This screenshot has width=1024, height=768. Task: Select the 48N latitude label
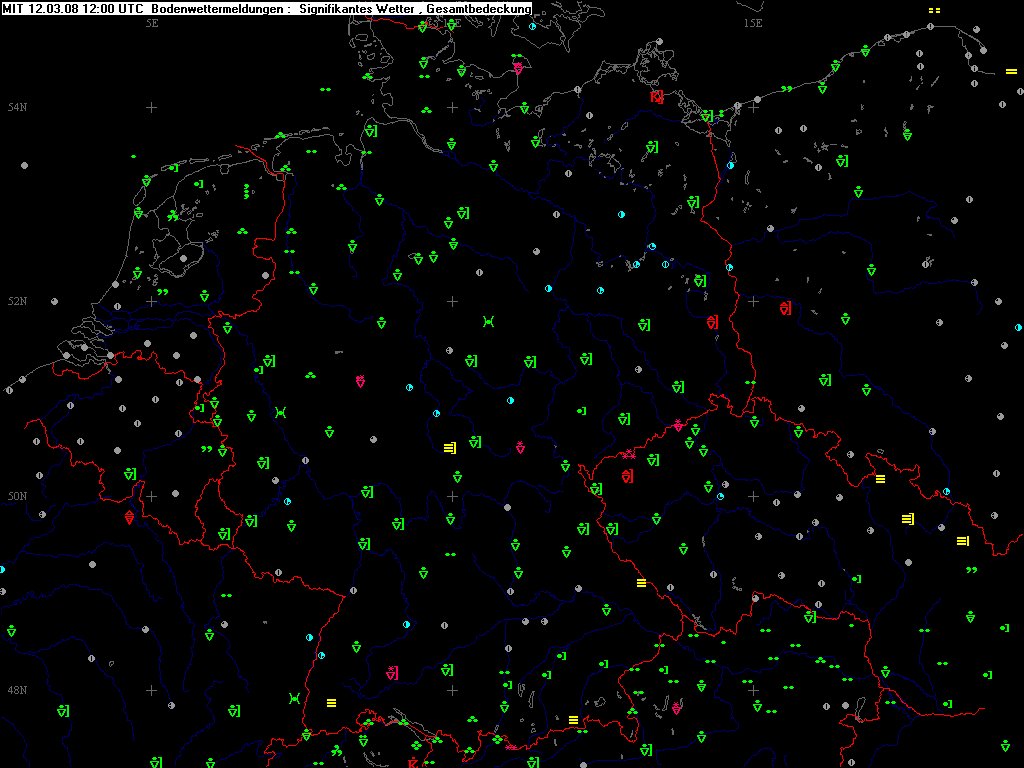(17, 690)
